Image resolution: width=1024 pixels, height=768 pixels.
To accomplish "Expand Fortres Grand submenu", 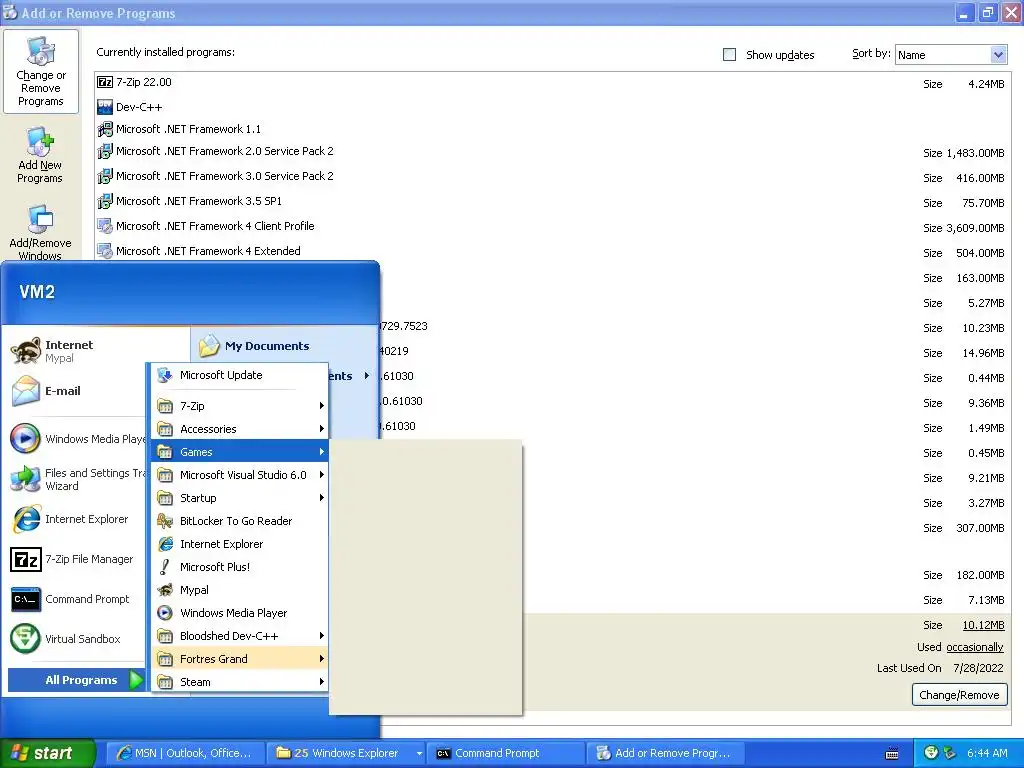I will click(x=240, y=658).
